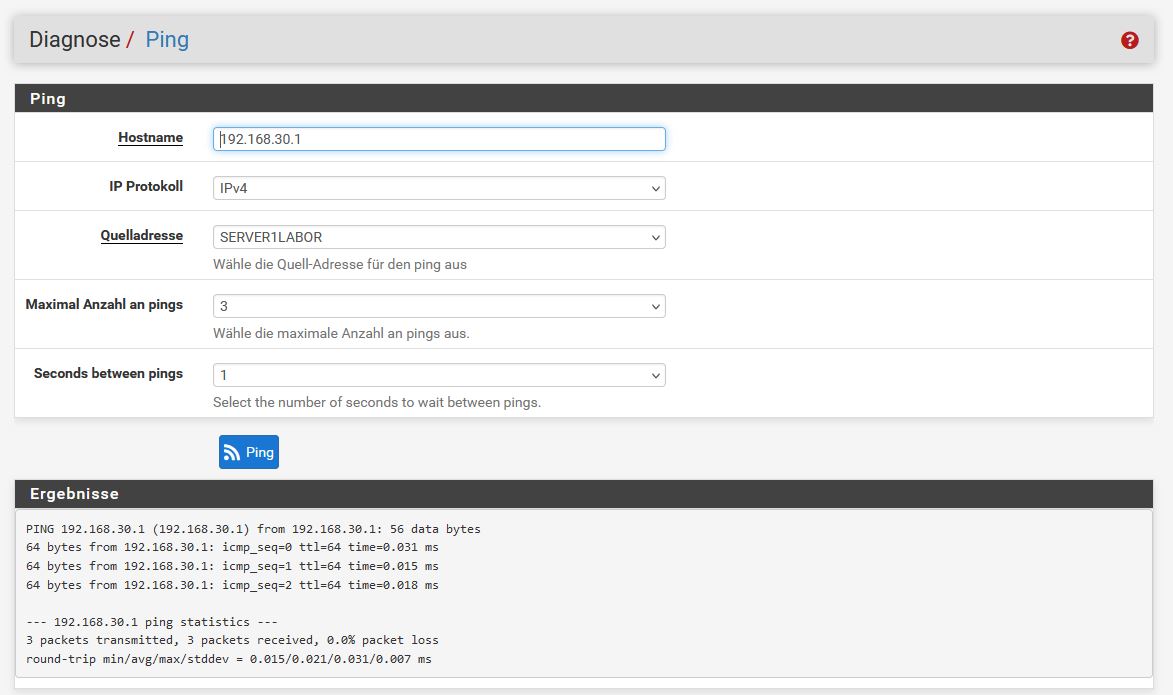Click the underlined Hostname label
This screenshot has height=695, width=1173.
click(x=150, y=138)
